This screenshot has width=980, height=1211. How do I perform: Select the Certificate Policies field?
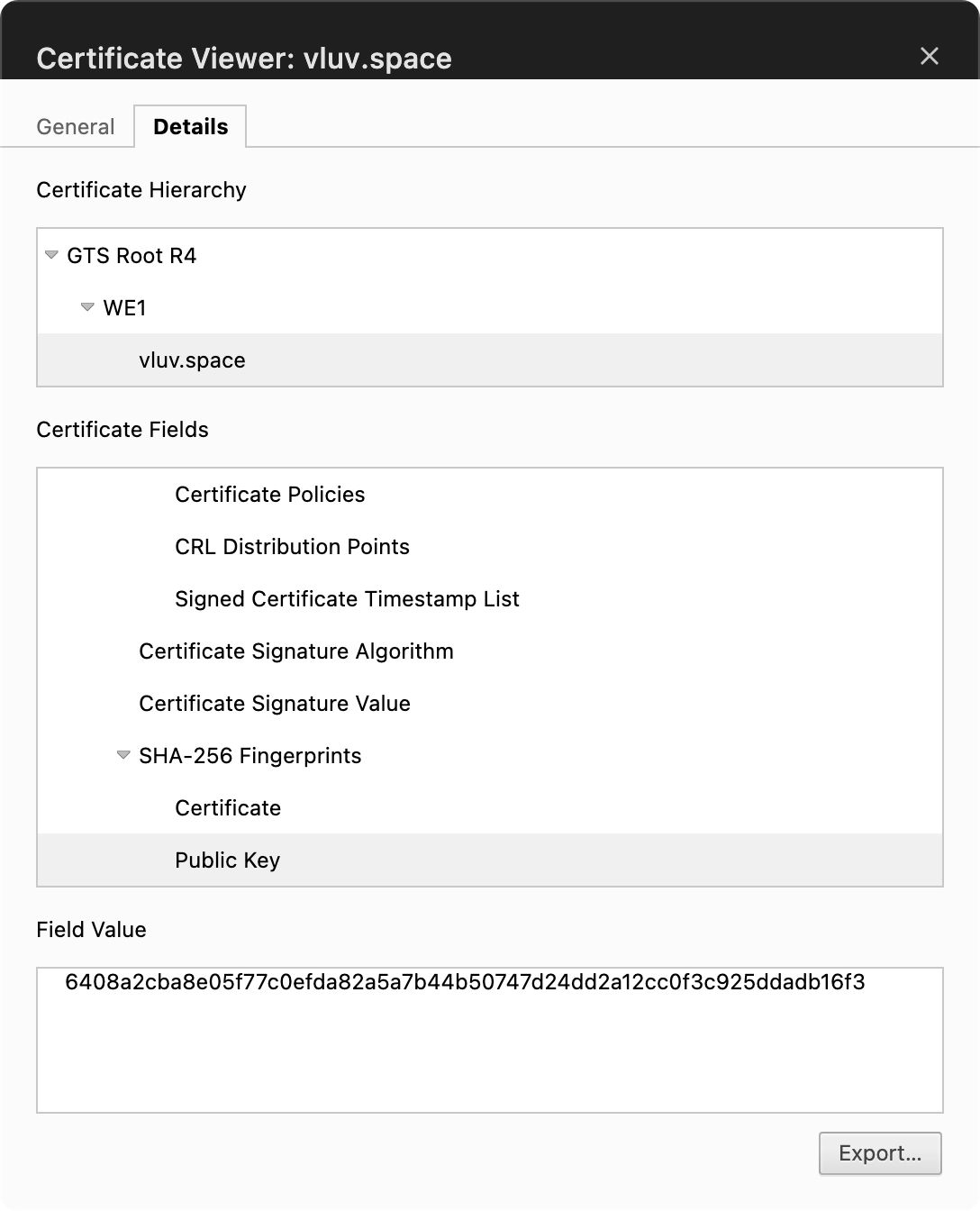269,495
